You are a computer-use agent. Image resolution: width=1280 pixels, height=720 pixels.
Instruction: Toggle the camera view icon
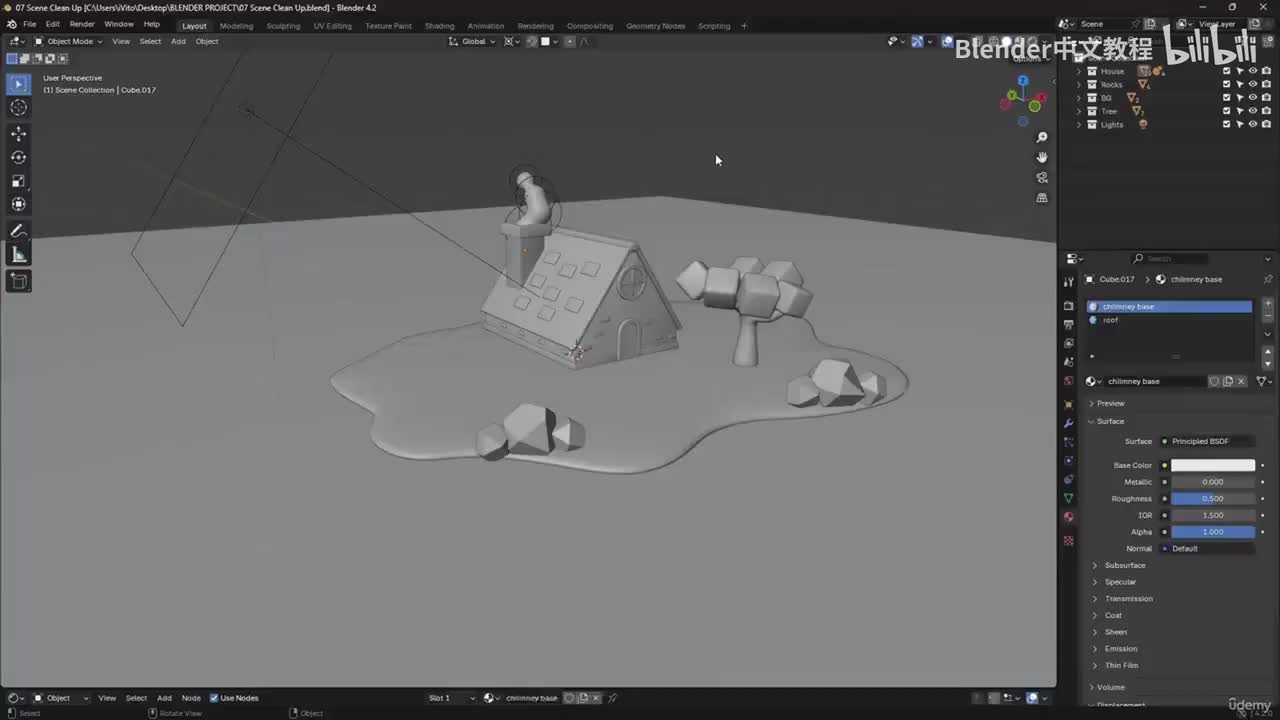coord(1042,178)
